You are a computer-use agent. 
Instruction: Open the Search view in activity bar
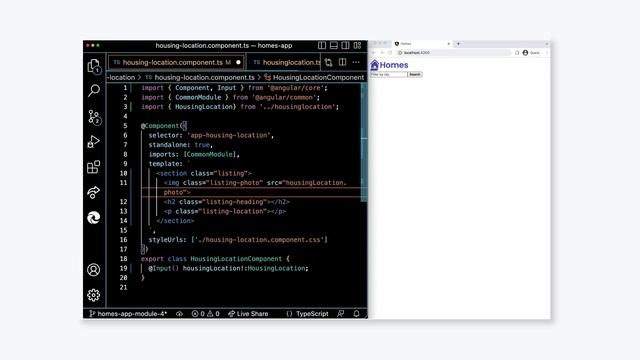click(93, 91)
